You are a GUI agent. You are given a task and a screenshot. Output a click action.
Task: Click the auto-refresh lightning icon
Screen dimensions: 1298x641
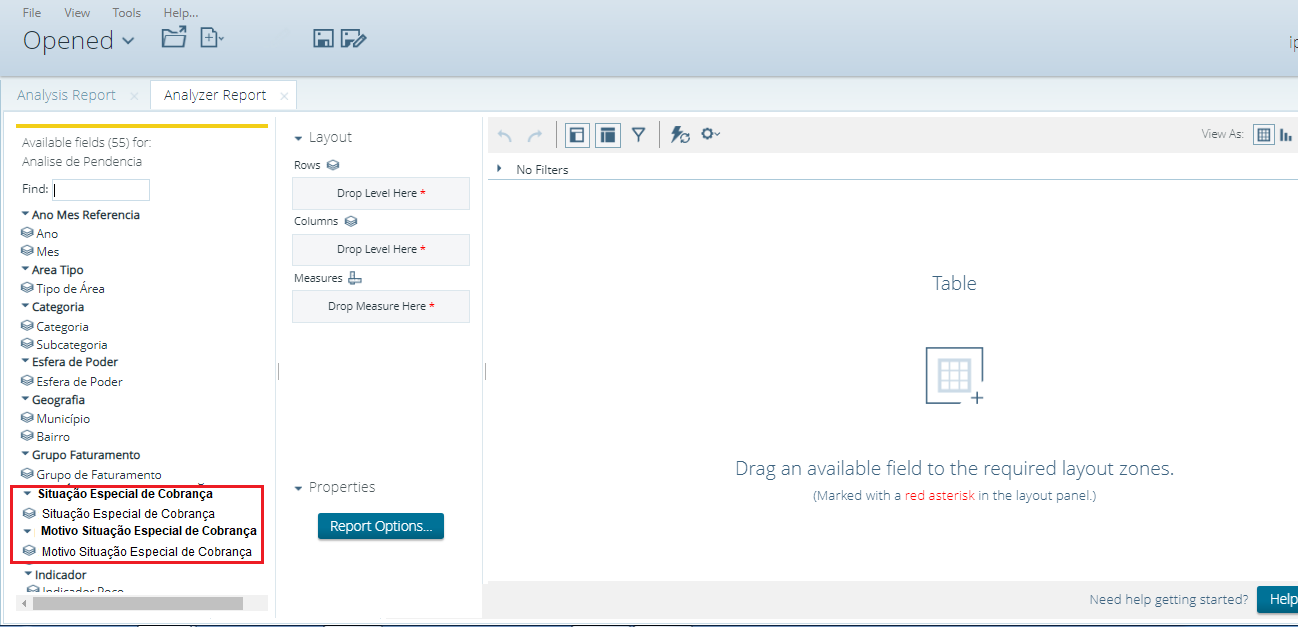pyautogui.click(x=681, y=134)
